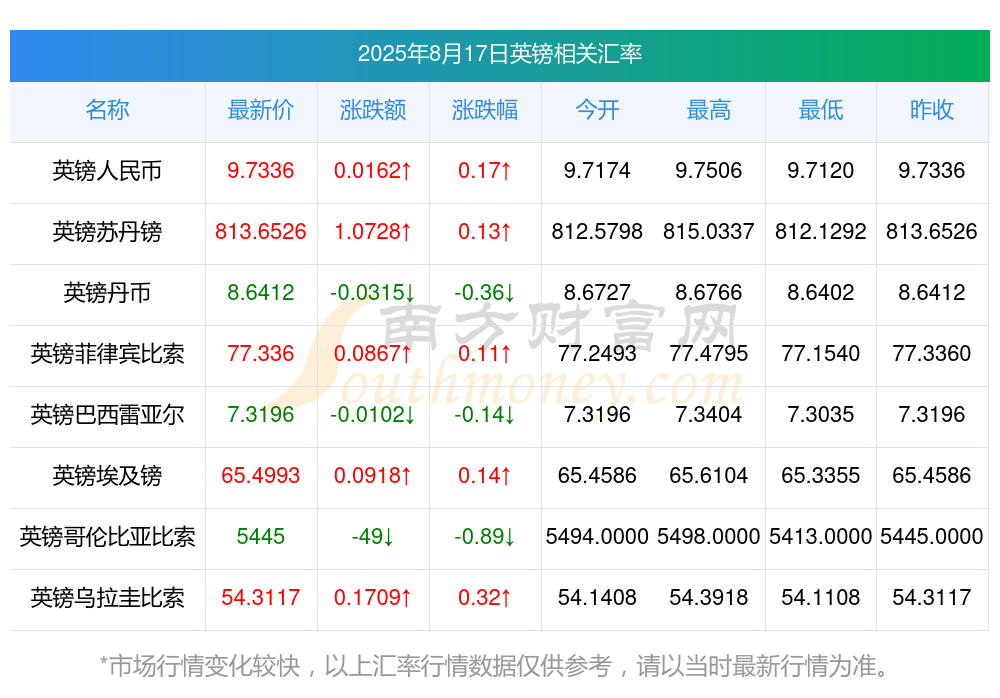
Task: Click the title 2025年8月17日英镑相关汇率
Action: (499, 54)
